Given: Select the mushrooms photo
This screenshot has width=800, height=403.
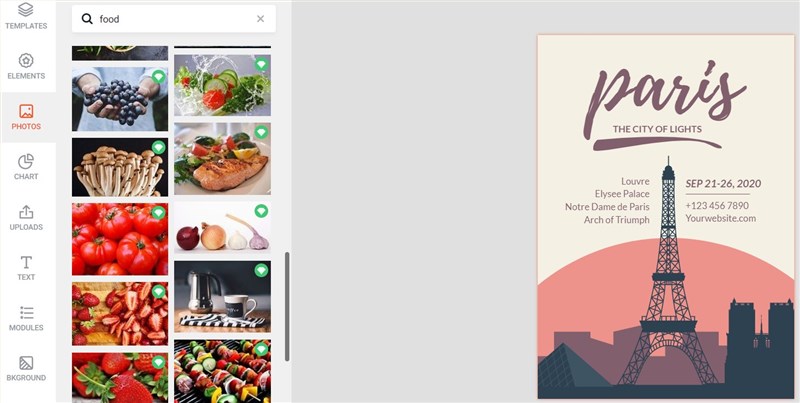Looking at the screenshot, I should point(120,167).
